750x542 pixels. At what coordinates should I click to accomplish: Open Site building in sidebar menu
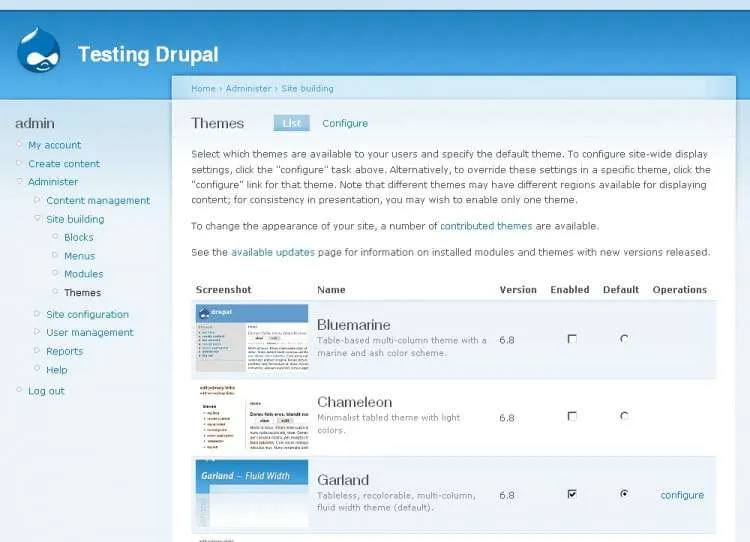coord(75,219)
